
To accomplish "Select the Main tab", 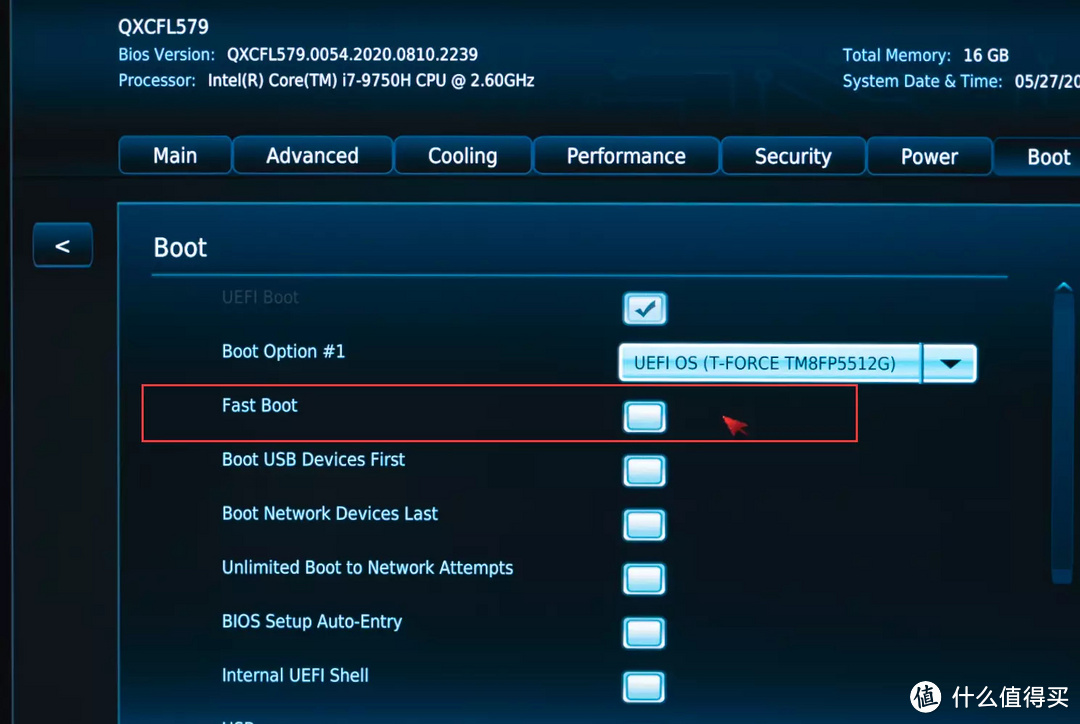I will pyautogui.click(x=174, y=156).
